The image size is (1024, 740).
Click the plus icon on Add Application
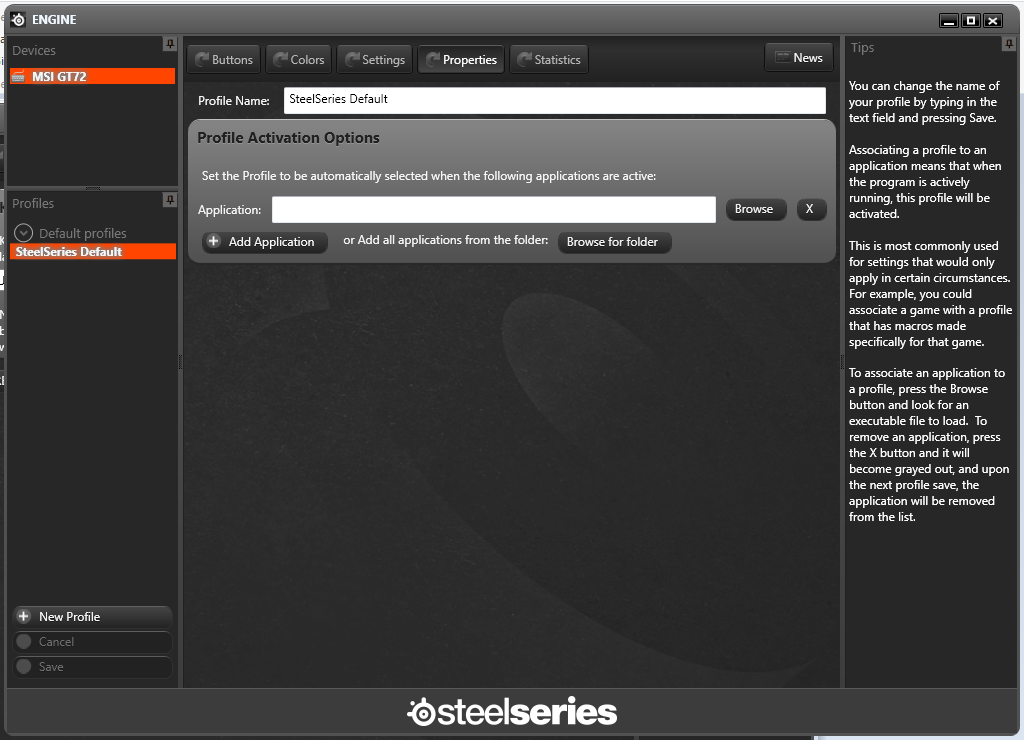pyautogui.click(x=214, y=241)
